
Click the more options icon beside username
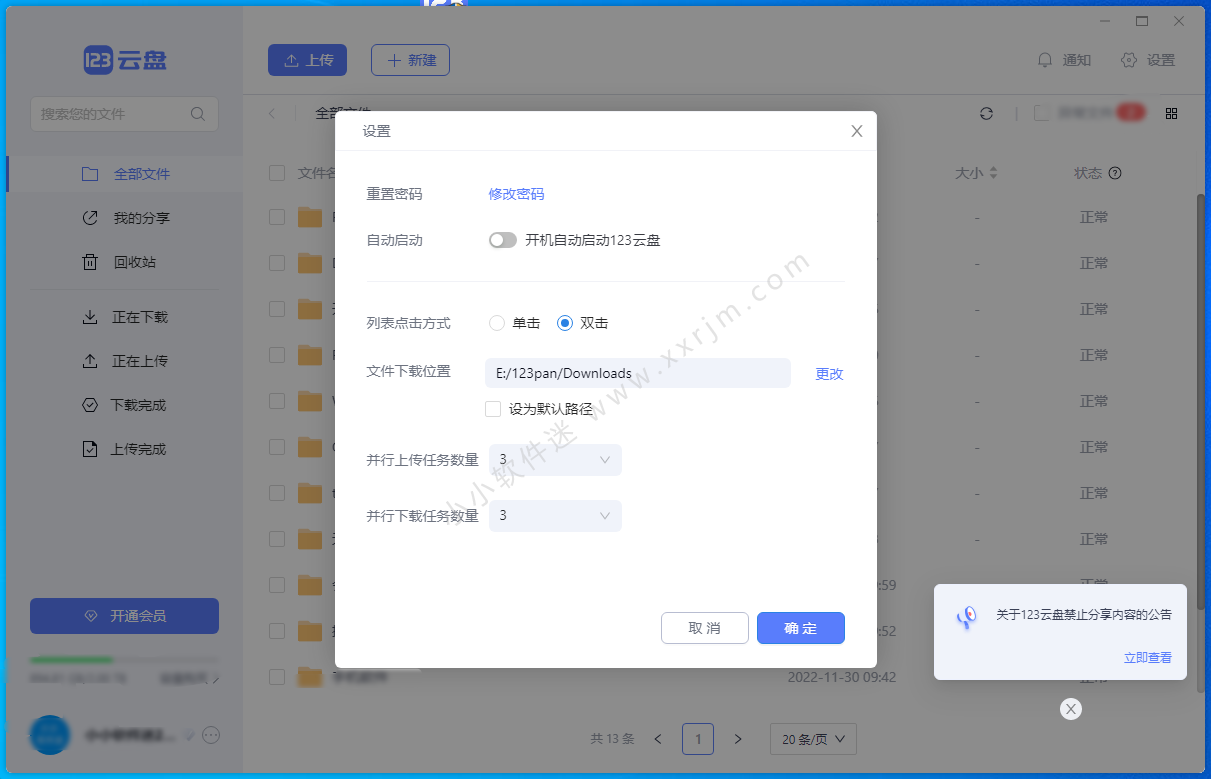(x=211, y=735)
